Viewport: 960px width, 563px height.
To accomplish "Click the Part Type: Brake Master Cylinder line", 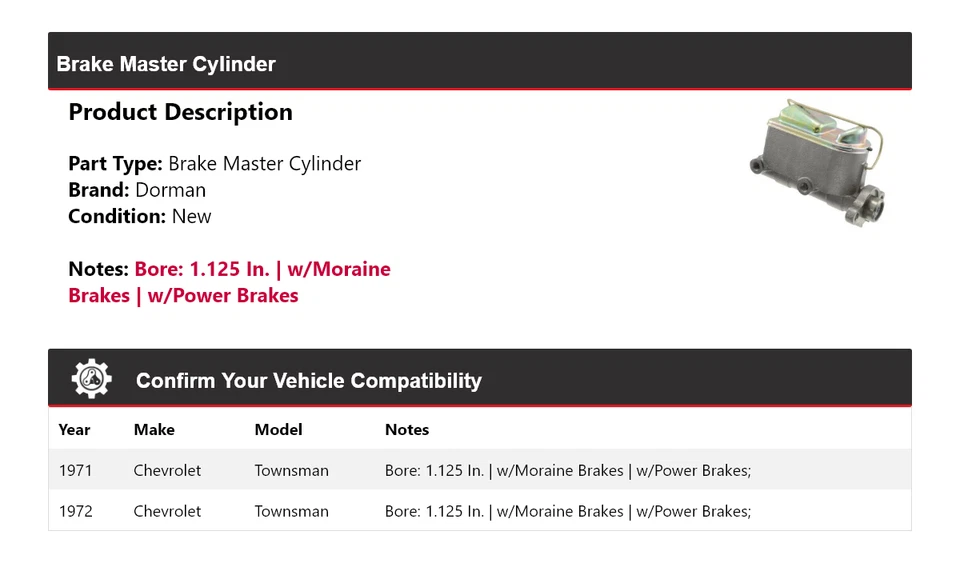I will pos(214,164).
